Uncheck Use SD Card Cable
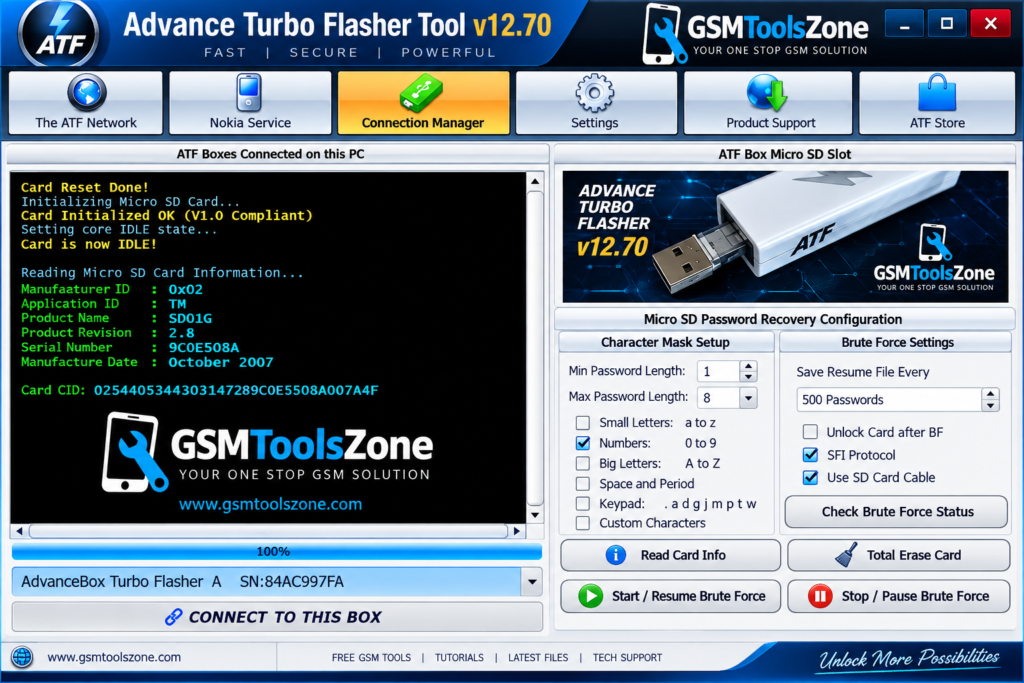This screenshot has height=683, width=1024. click(x=810, y=477)
